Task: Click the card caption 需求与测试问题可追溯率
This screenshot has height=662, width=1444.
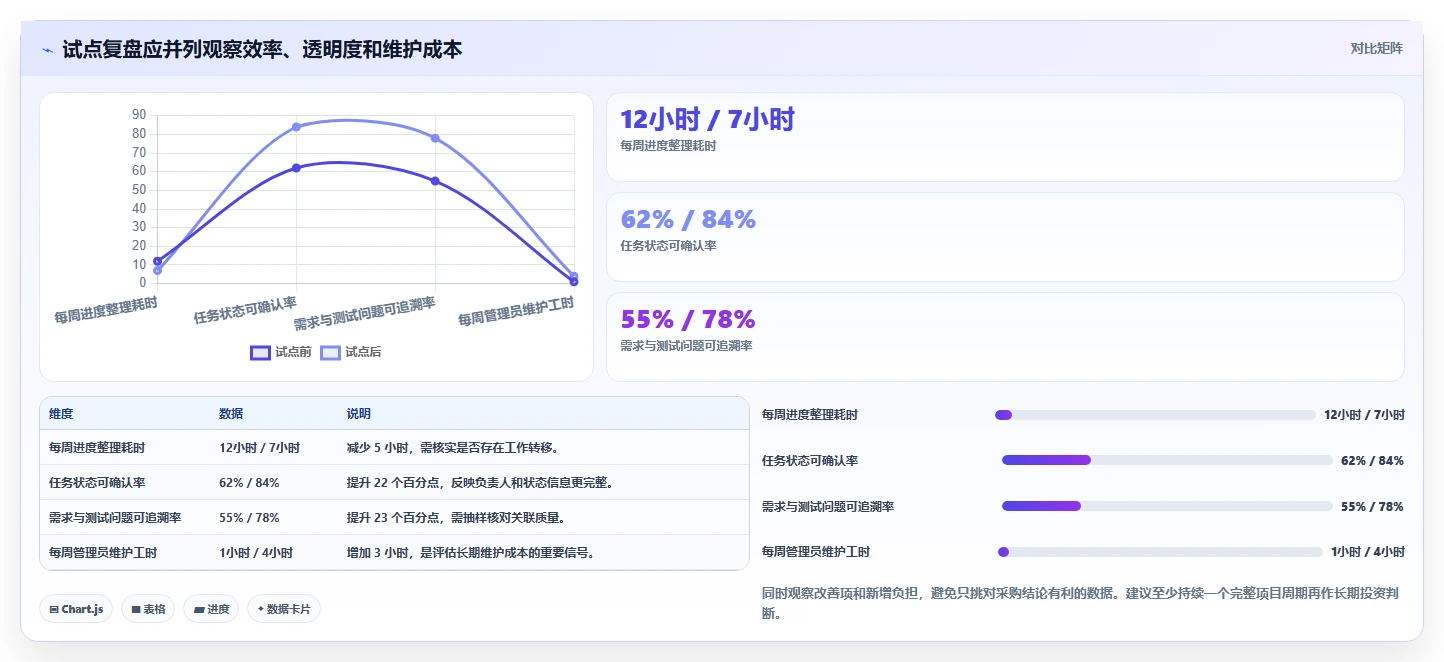Action: [x=687, y=346]
